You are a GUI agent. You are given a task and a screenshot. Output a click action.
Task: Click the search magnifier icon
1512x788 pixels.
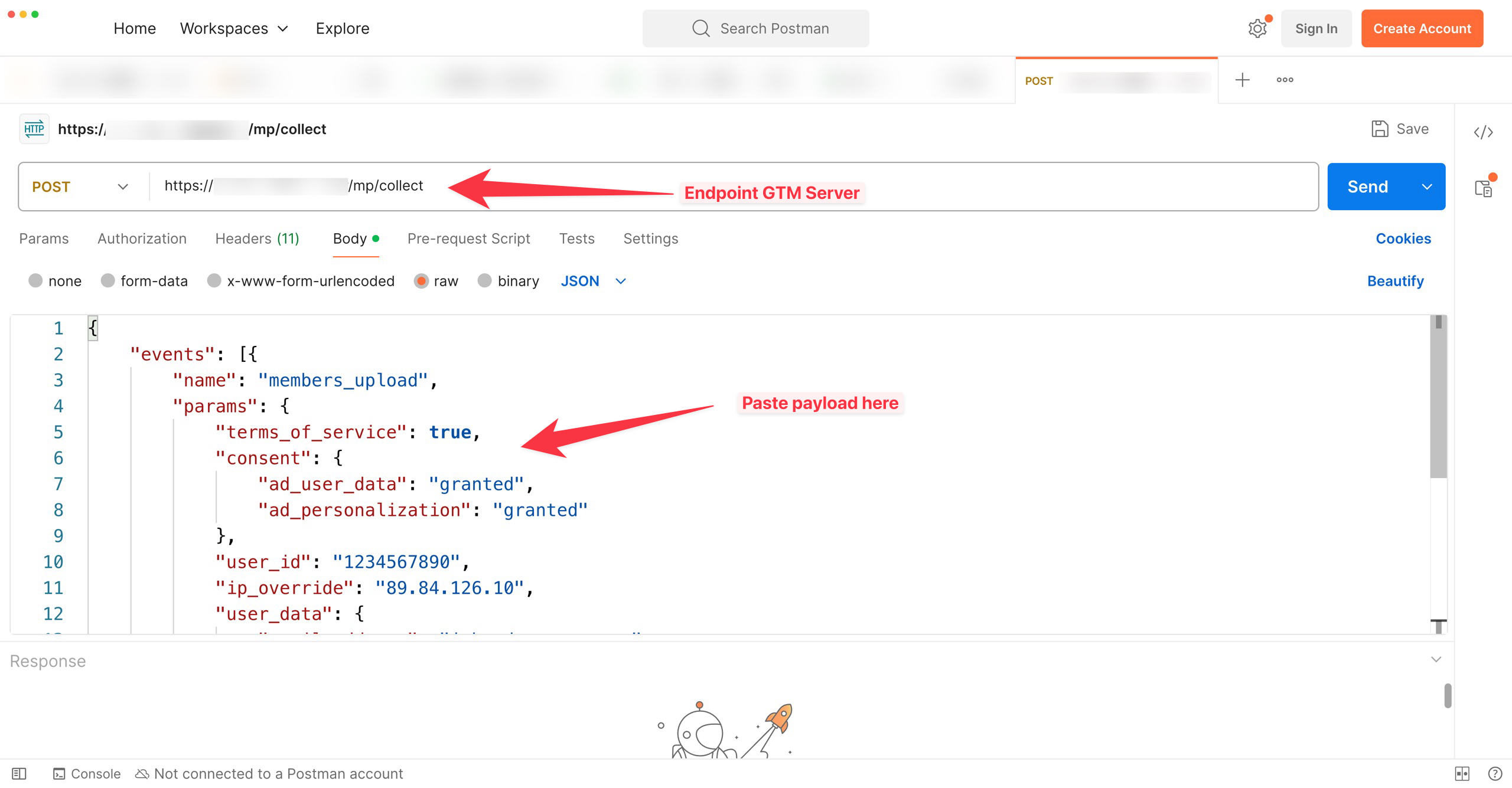tap(700, 28)
